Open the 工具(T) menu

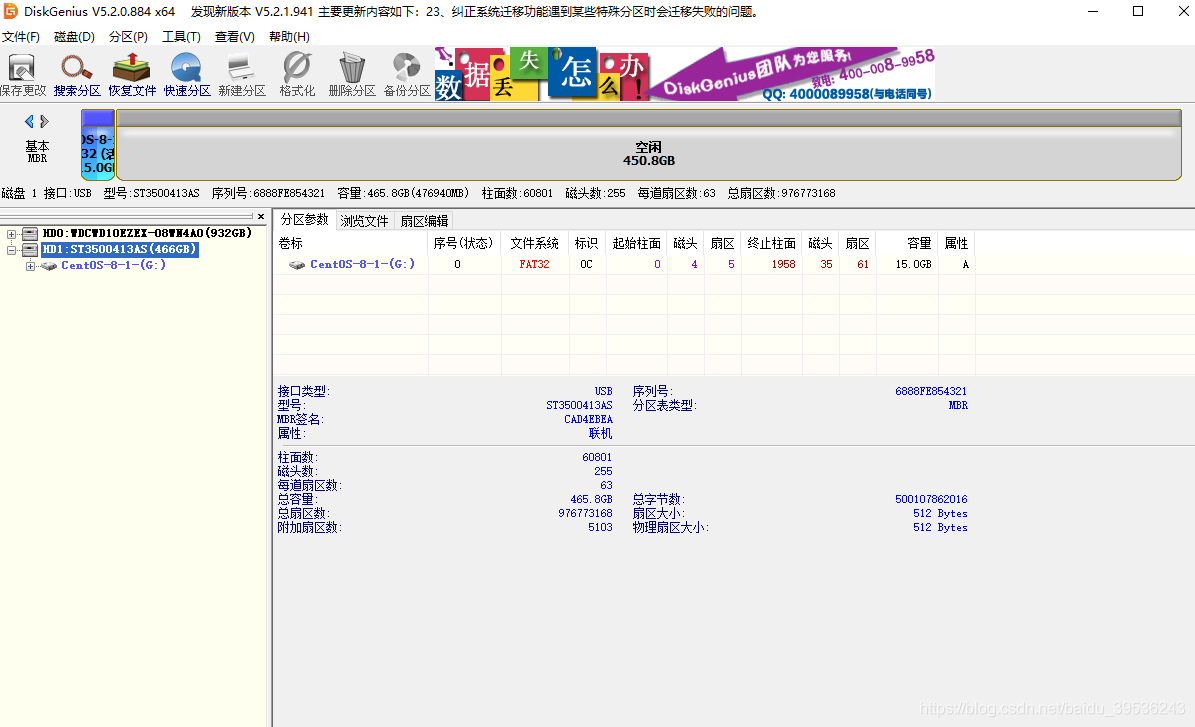click(181, 37)
